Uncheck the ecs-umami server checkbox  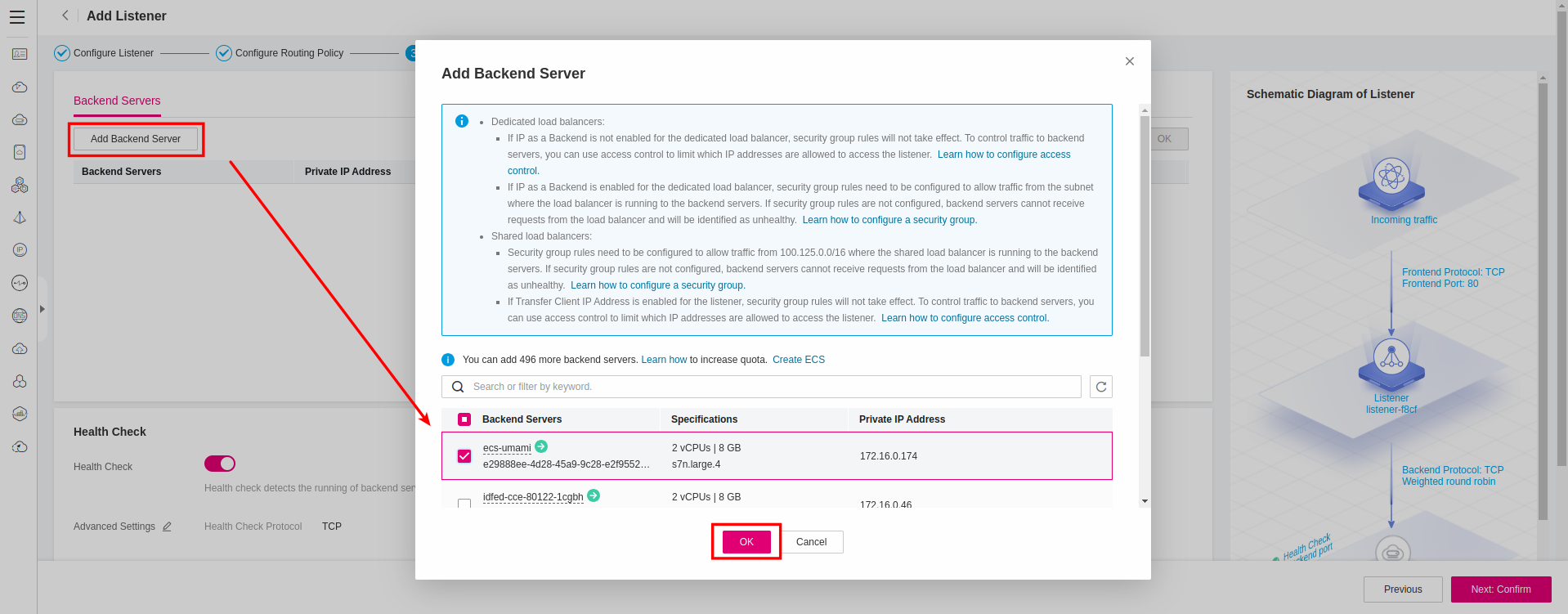click(x=464, y=456)
